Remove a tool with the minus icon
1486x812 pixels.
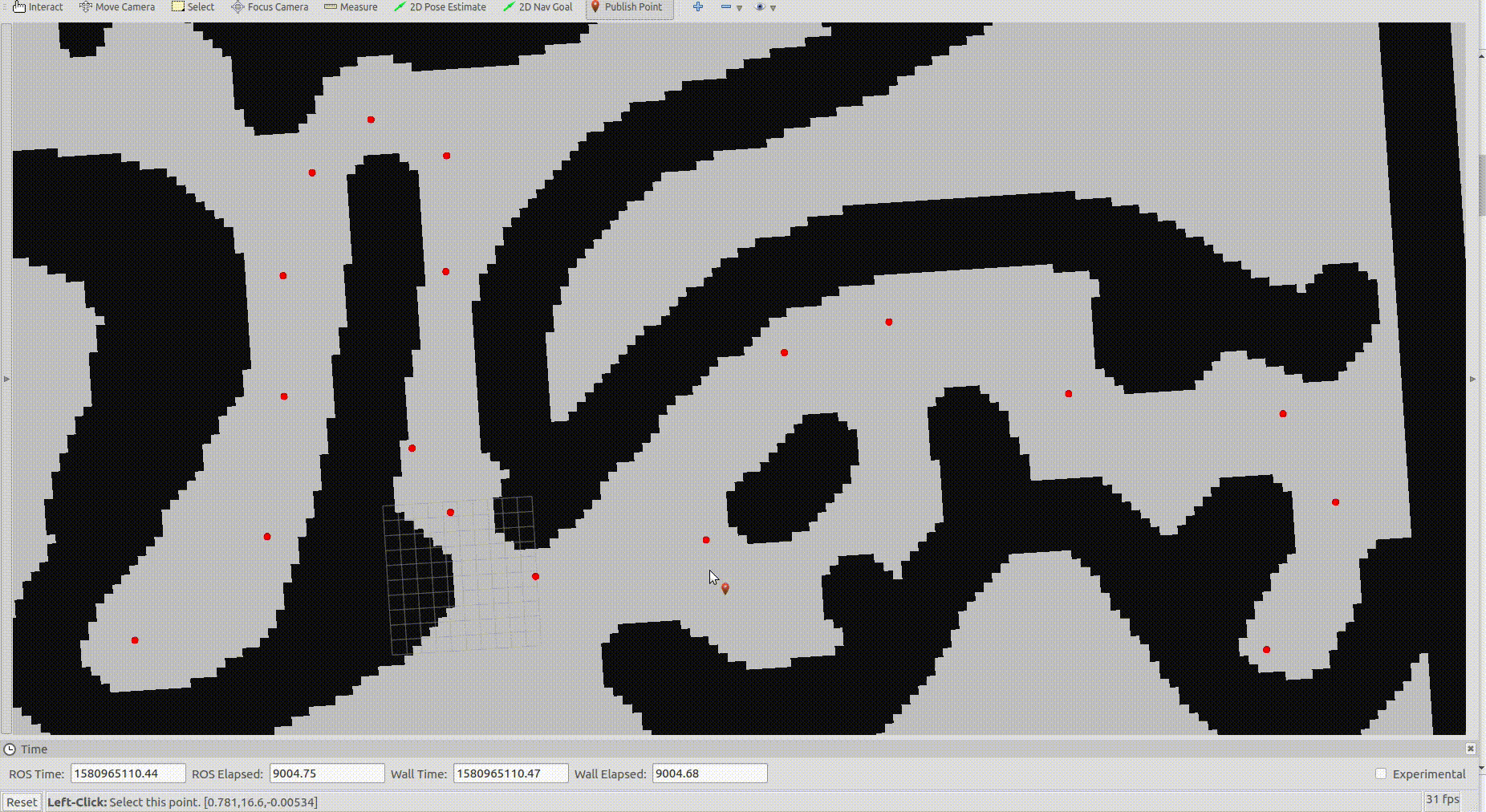coord(725,6)
